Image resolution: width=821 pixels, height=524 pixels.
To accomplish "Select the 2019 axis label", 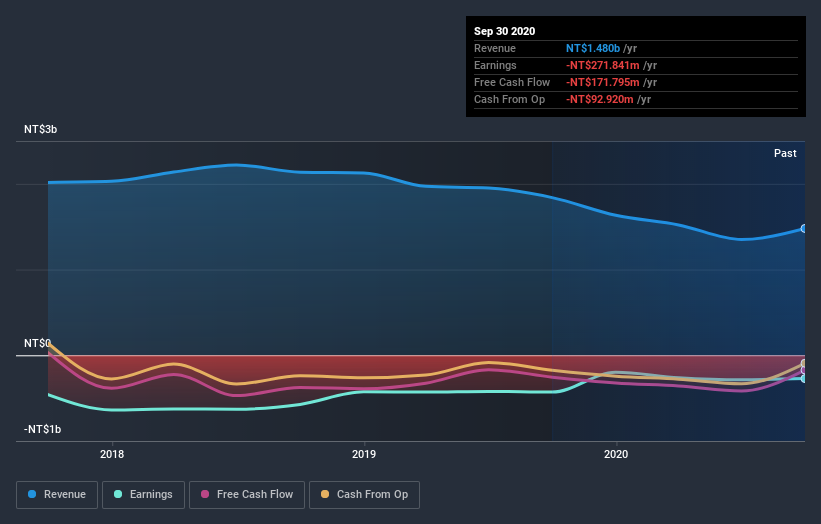I will pos(364,454).
